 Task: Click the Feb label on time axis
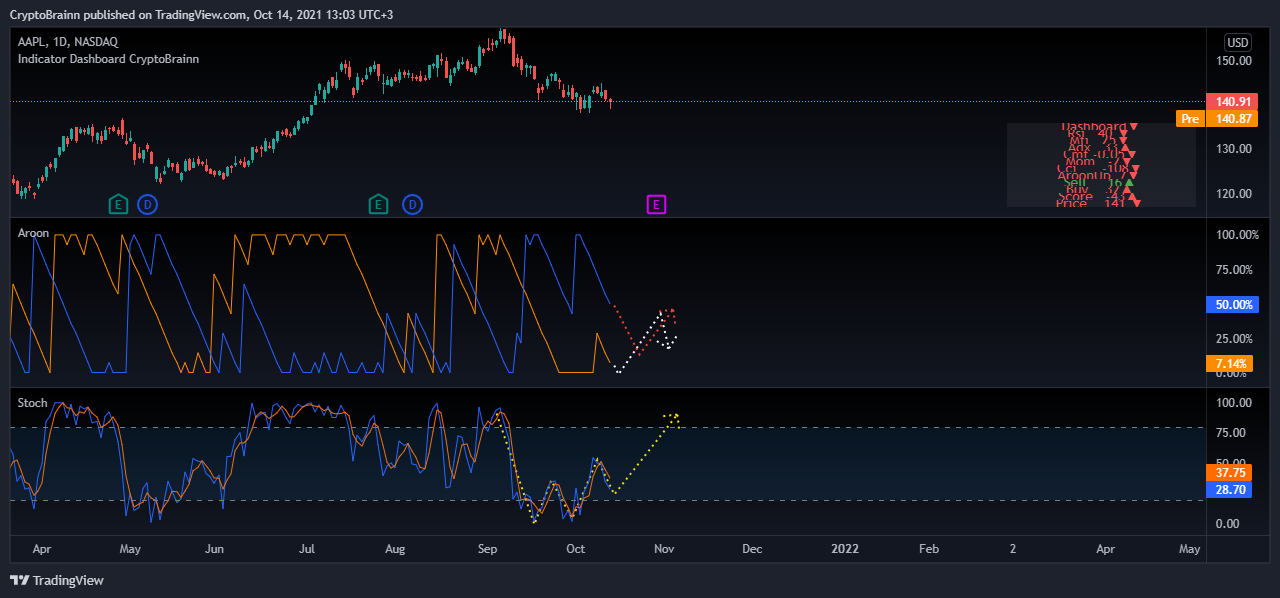pyautogui.click(x=929, y=549)
